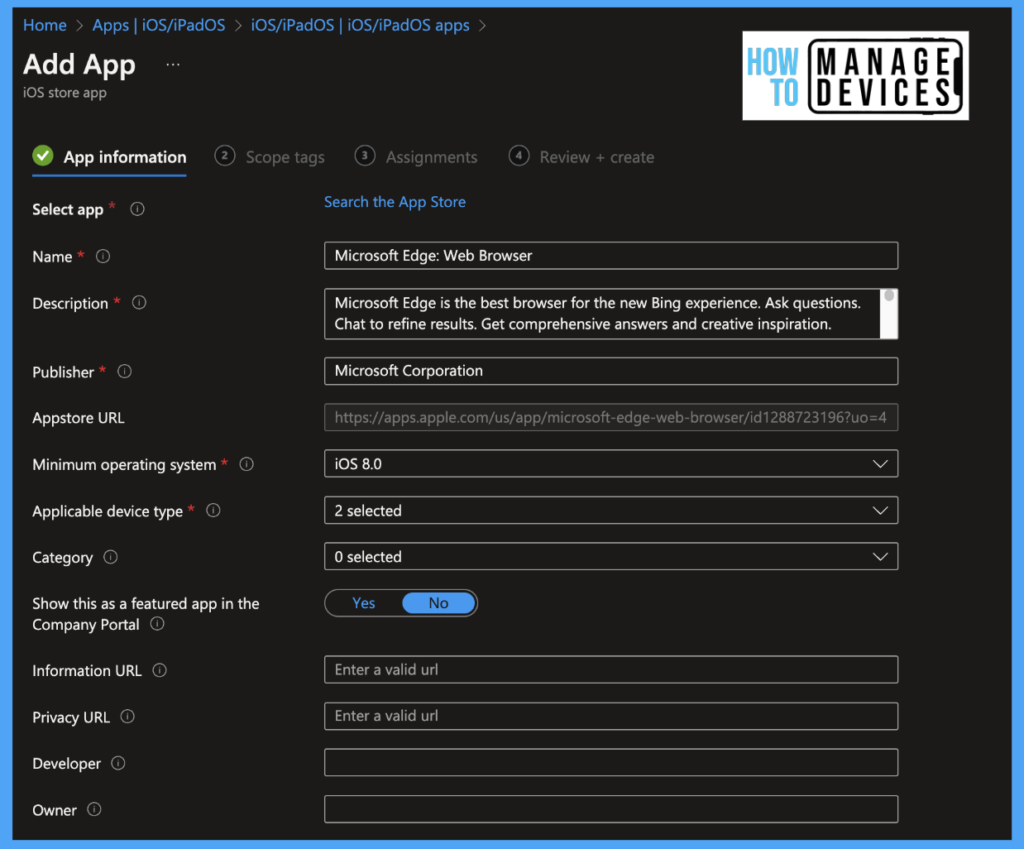Click the Privacy URL input field
The image size is (1024, 849).
tap(611, 716)
